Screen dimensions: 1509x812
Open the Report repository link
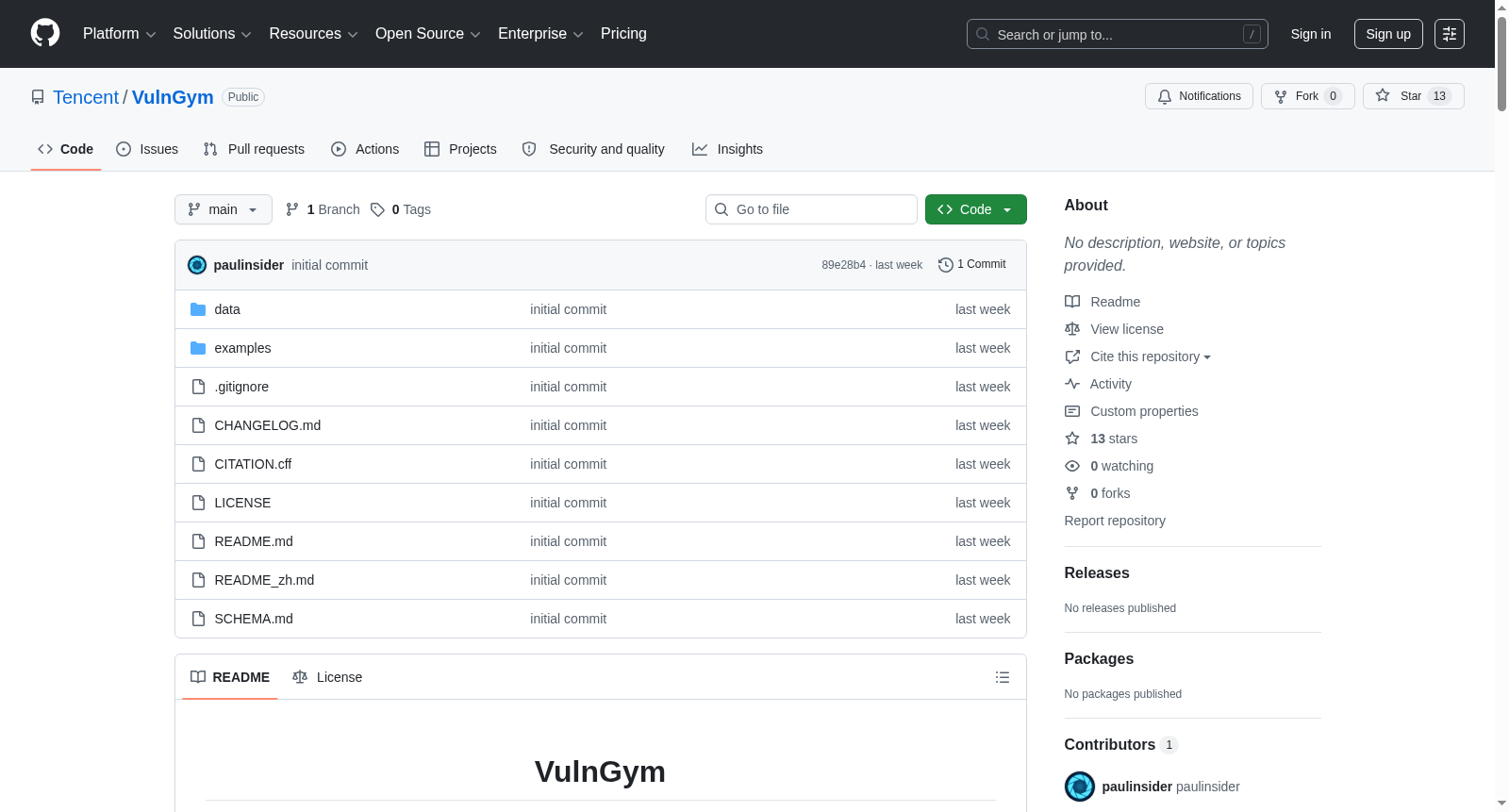click(1115, 521)
